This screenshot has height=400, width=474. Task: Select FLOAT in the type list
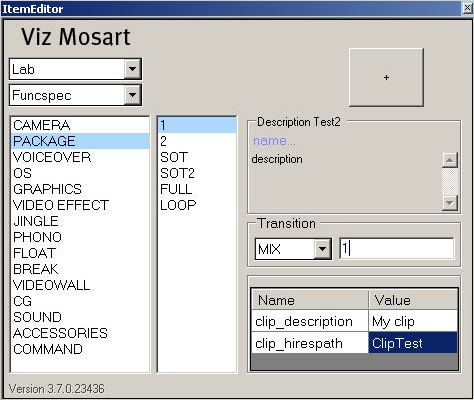click(80, 253)
